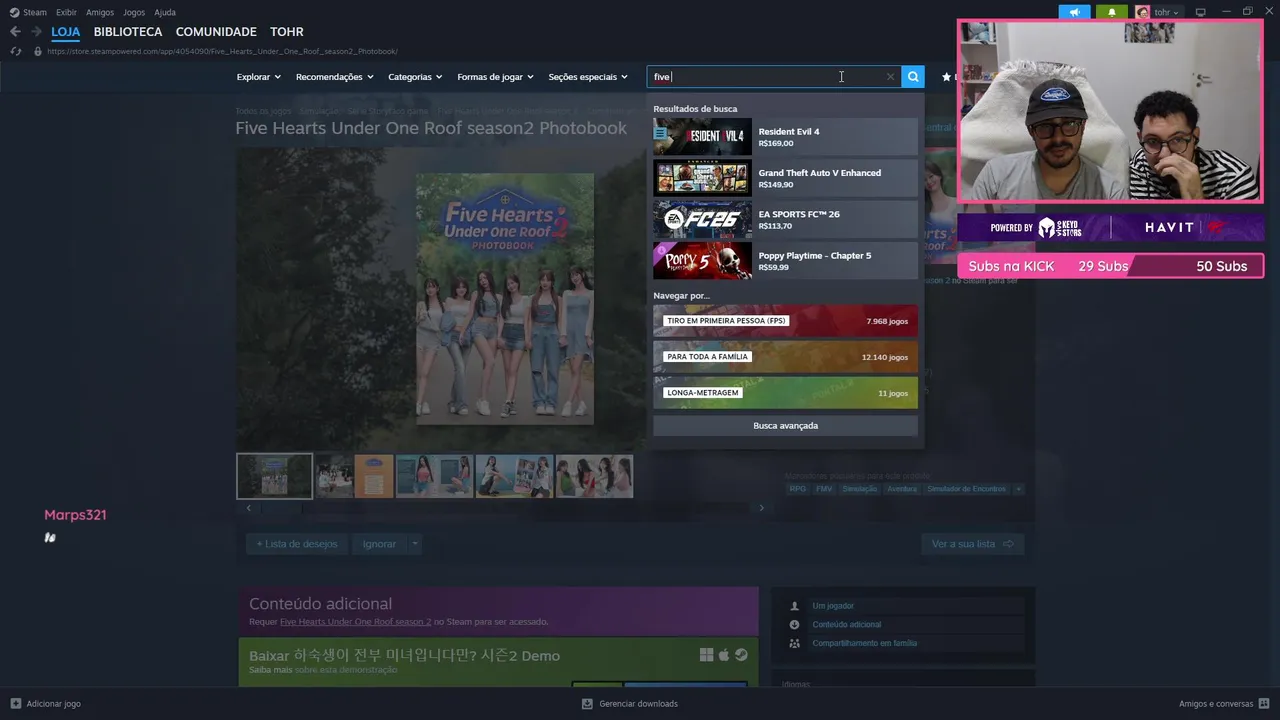Image resolution: width=1280 pixels, height=720 pixels.
Task: Click Ver a sua lista button
Action: tap(972, 544)
